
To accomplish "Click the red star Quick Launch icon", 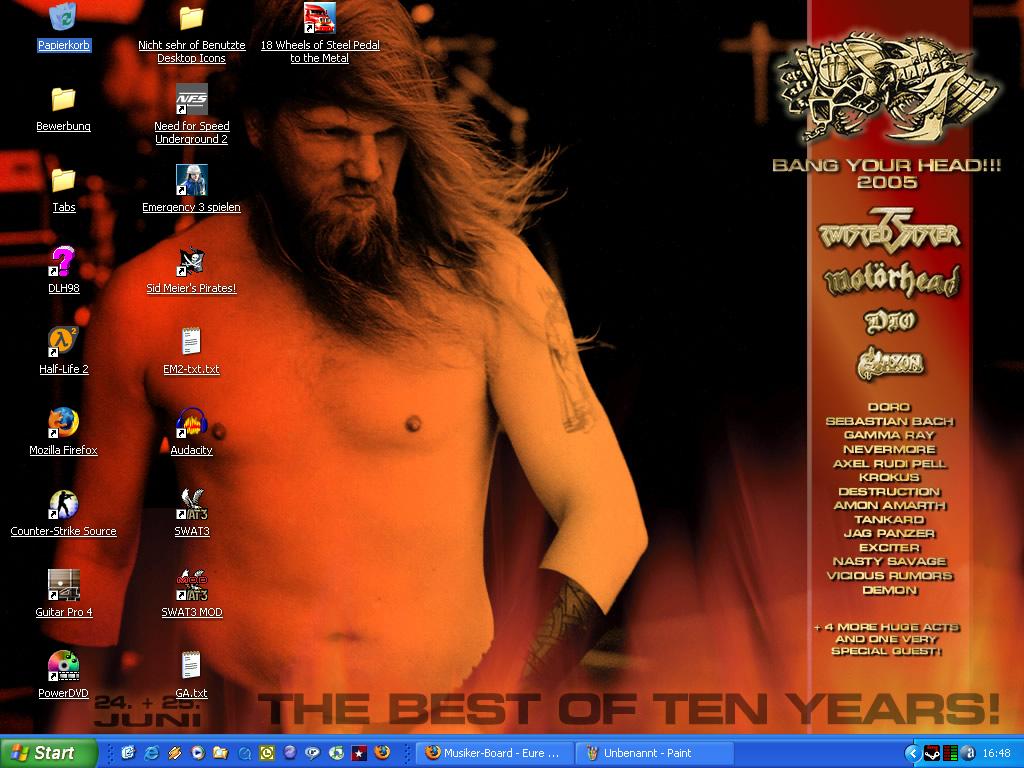I will [x=359, y=753].
